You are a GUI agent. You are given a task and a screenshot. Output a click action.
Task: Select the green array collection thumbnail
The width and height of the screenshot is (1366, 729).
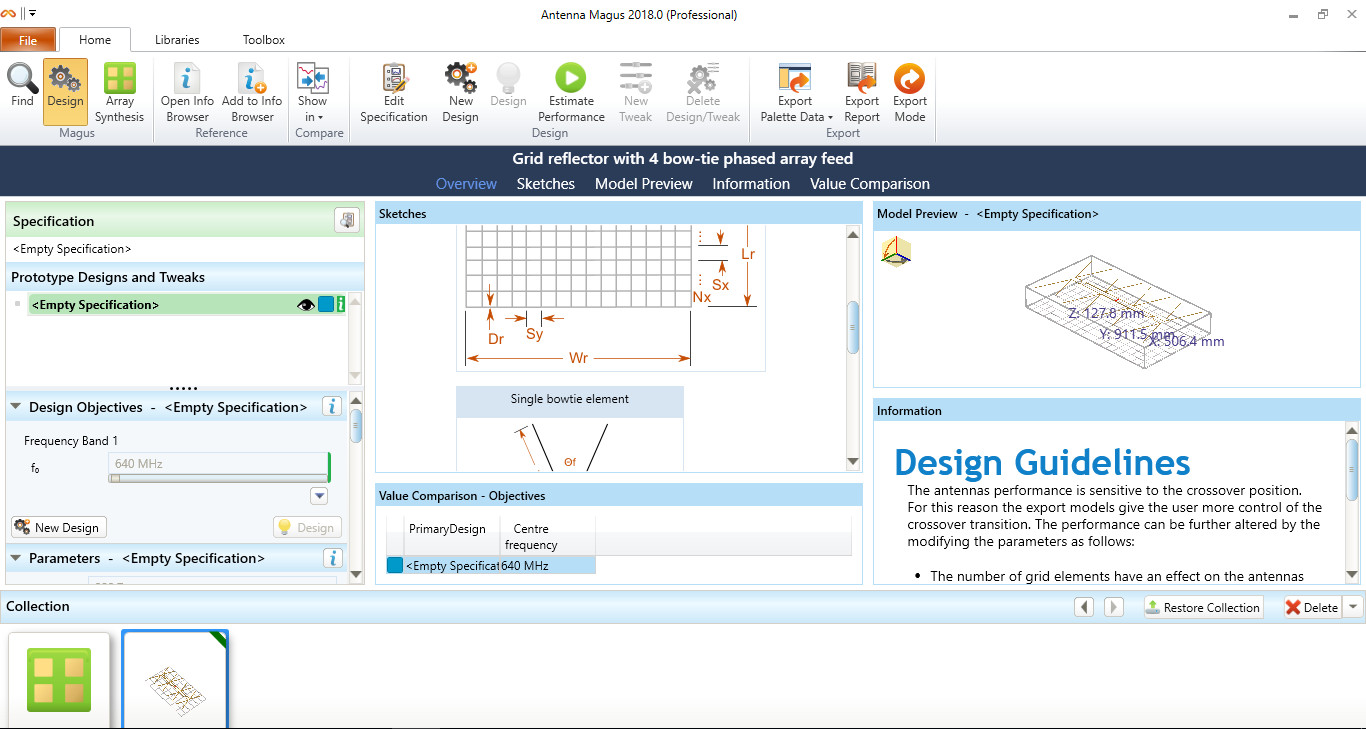pos(59,680)
